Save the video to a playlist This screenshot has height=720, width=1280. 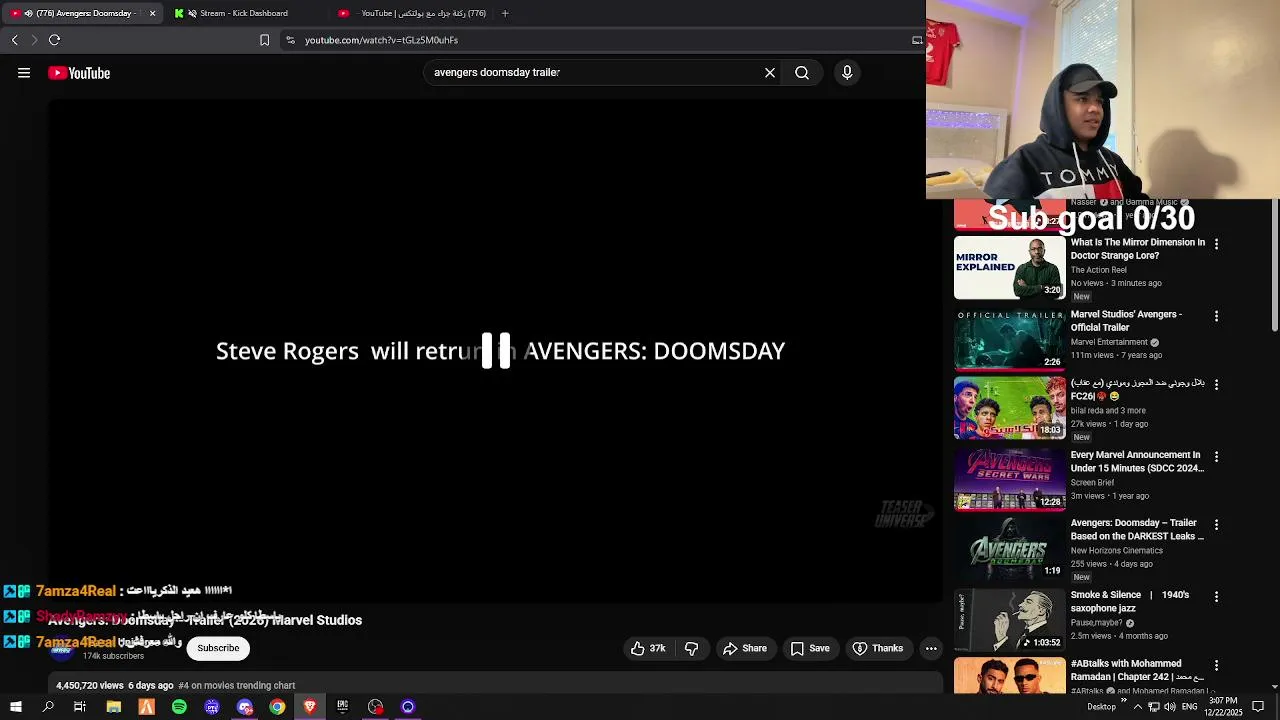click(x=810, y=648)
